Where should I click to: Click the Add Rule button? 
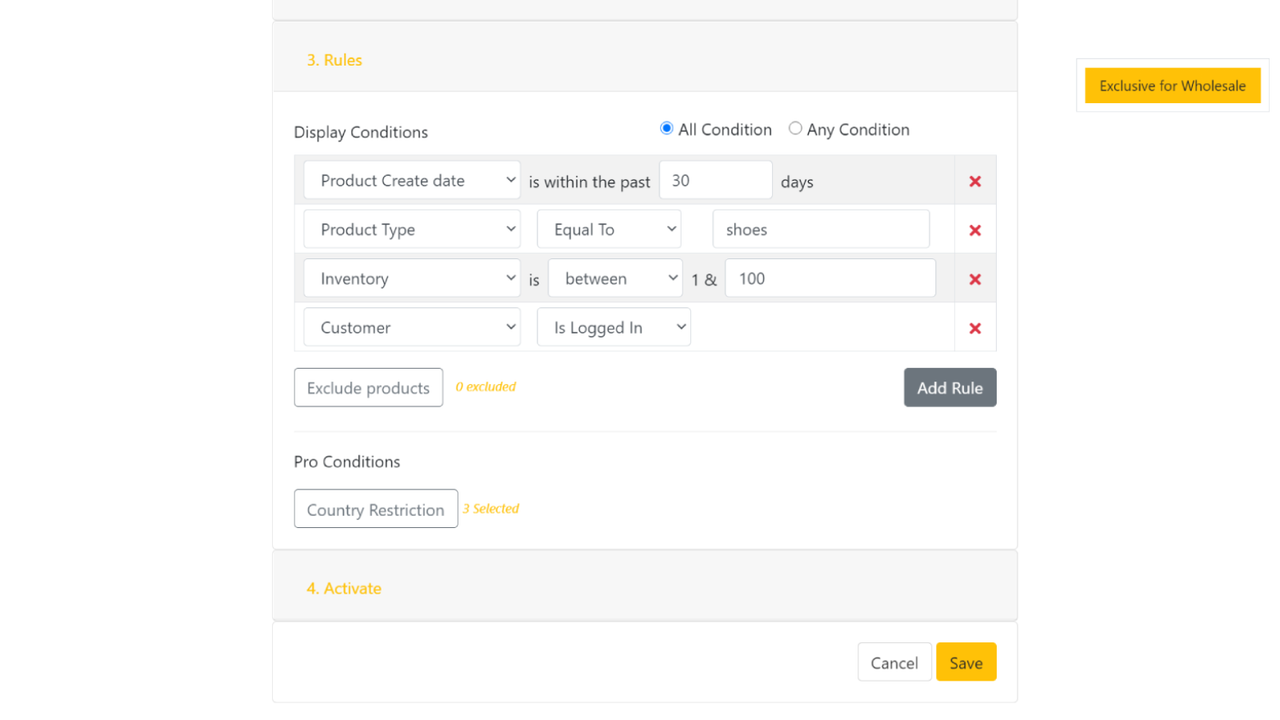[950, 387]
